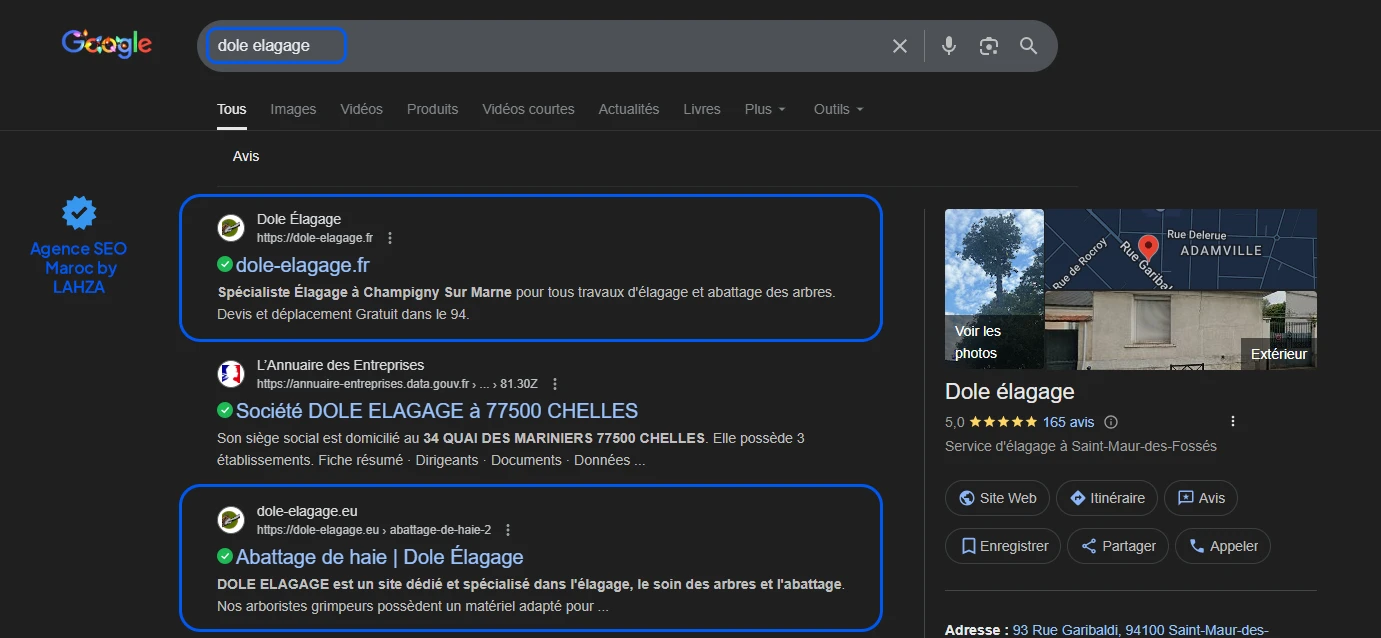This screenshot has width=1381, height=638.
Task: Open the Voir les photos thumbnail
Action: [994, 289]
